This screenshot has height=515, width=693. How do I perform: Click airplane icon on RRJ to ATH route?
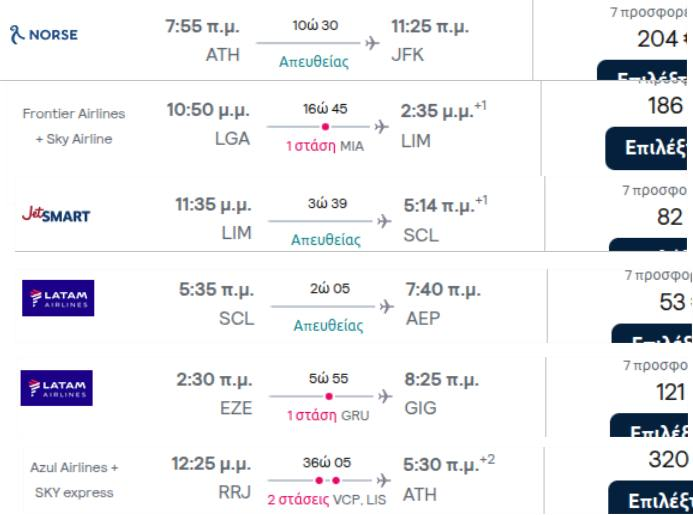coord(384,480)
